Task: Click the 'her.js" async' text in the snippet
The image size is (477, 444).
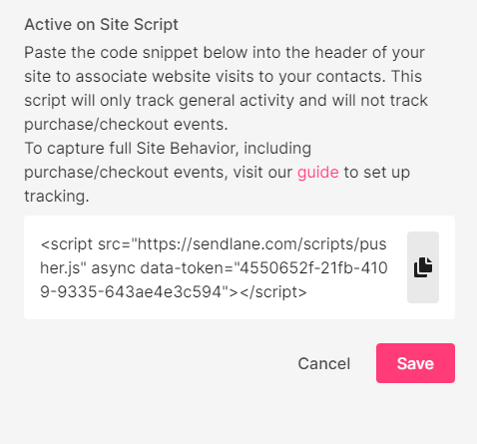Action: point(88,268)
